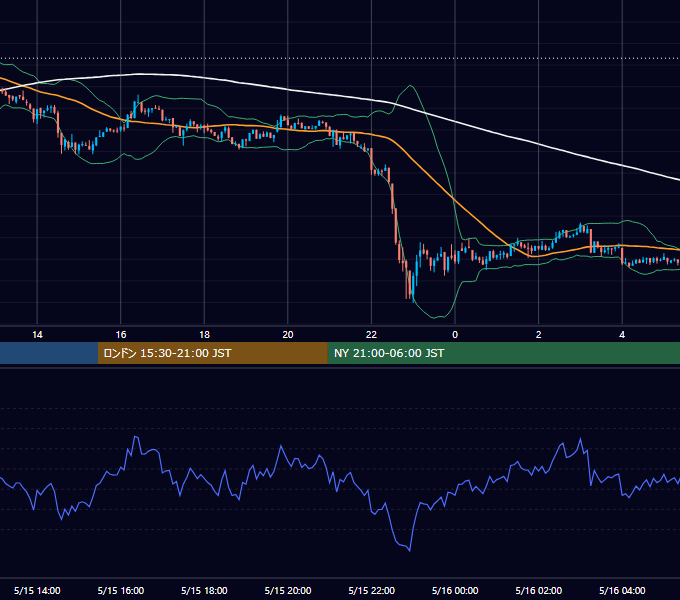Click the 5/16 00:00 date label
This screenshot has height=600, width=680.
[455, 590]
